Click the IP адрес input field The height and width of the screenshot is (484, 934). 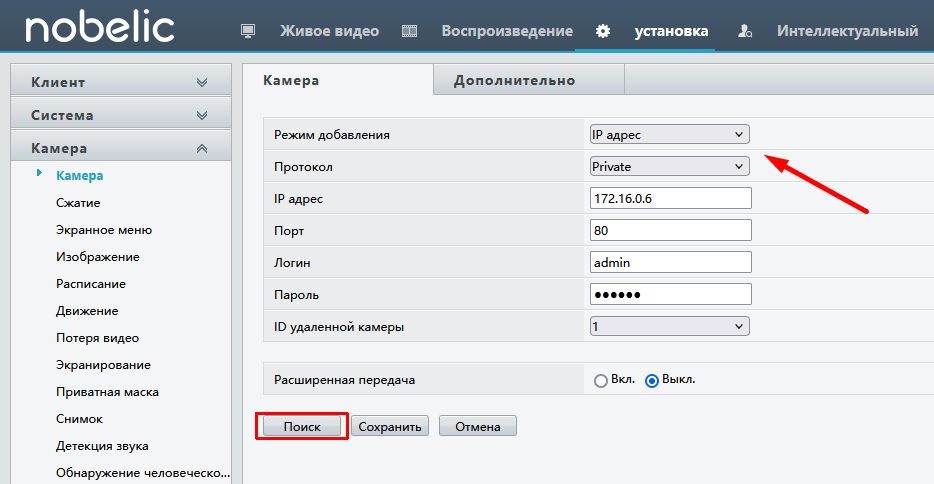[x=671, y=198]
